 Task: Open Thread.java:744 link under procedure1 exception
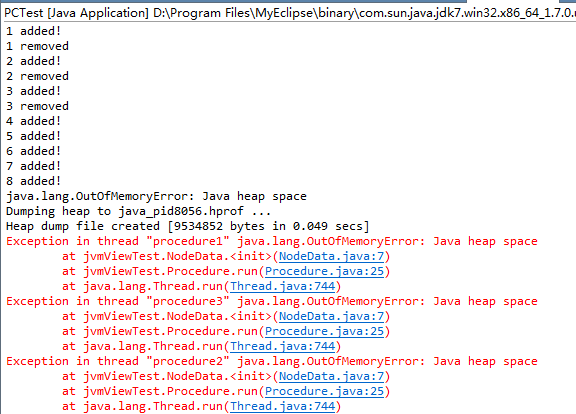(283, 286)
